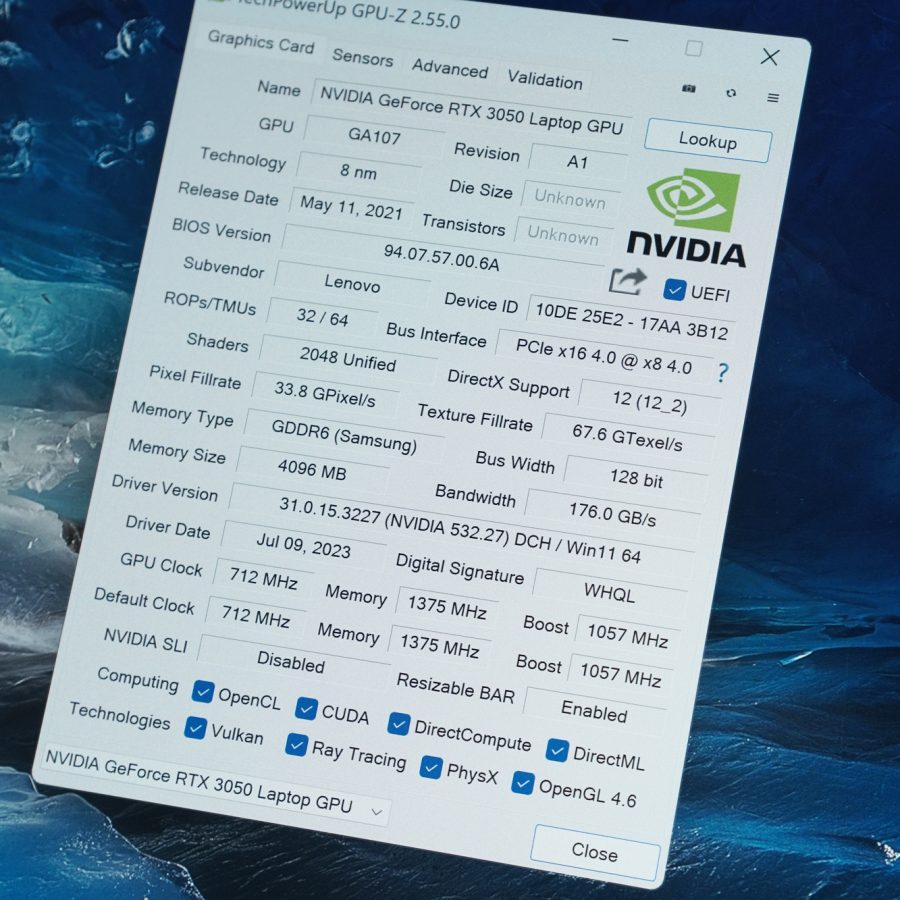Image resolution: width=900 pixels, height=900 pixels.
Task: Click the Bus Interface value PCIe x16
Action: point(604,356)
